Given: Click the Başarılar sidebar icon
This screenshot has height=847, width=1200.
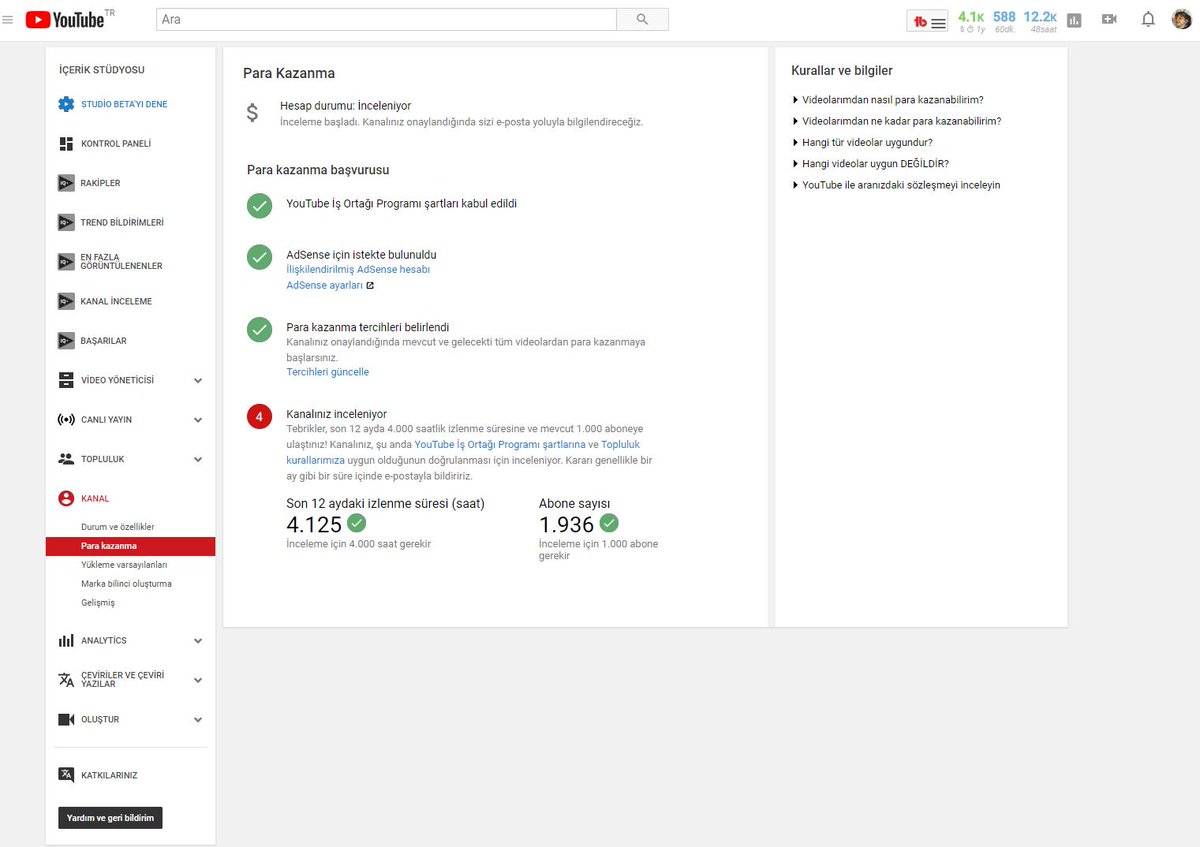Looking at the screenshot, I should point(66,341).
